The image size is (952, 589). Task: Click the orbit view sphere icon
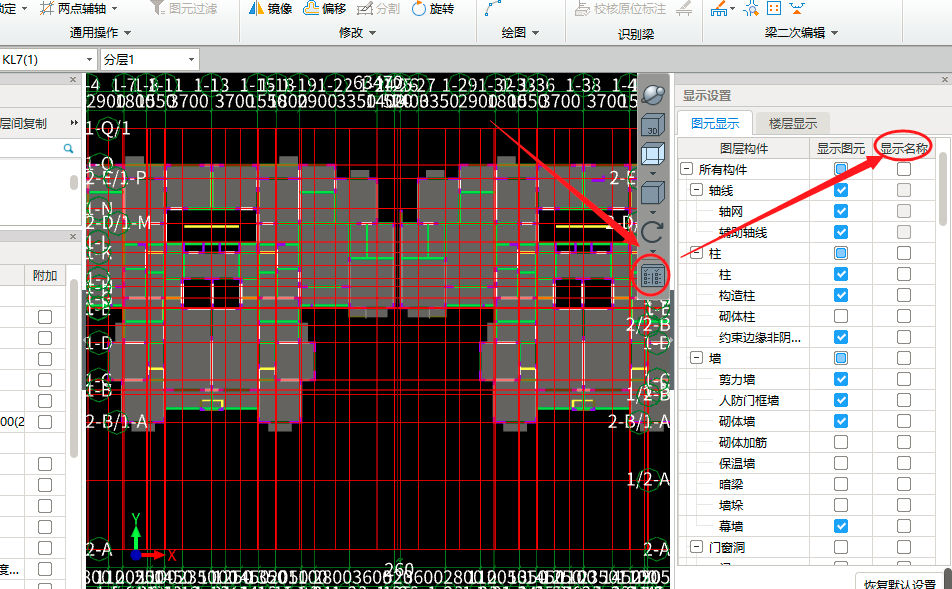[653, 95]
